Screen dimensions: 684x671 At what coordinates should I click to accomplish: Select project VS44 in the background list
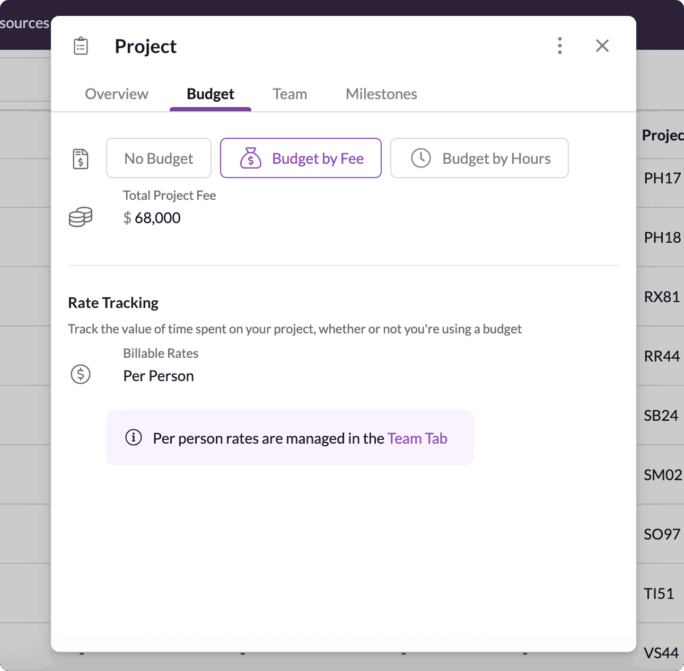pos(661,653)
